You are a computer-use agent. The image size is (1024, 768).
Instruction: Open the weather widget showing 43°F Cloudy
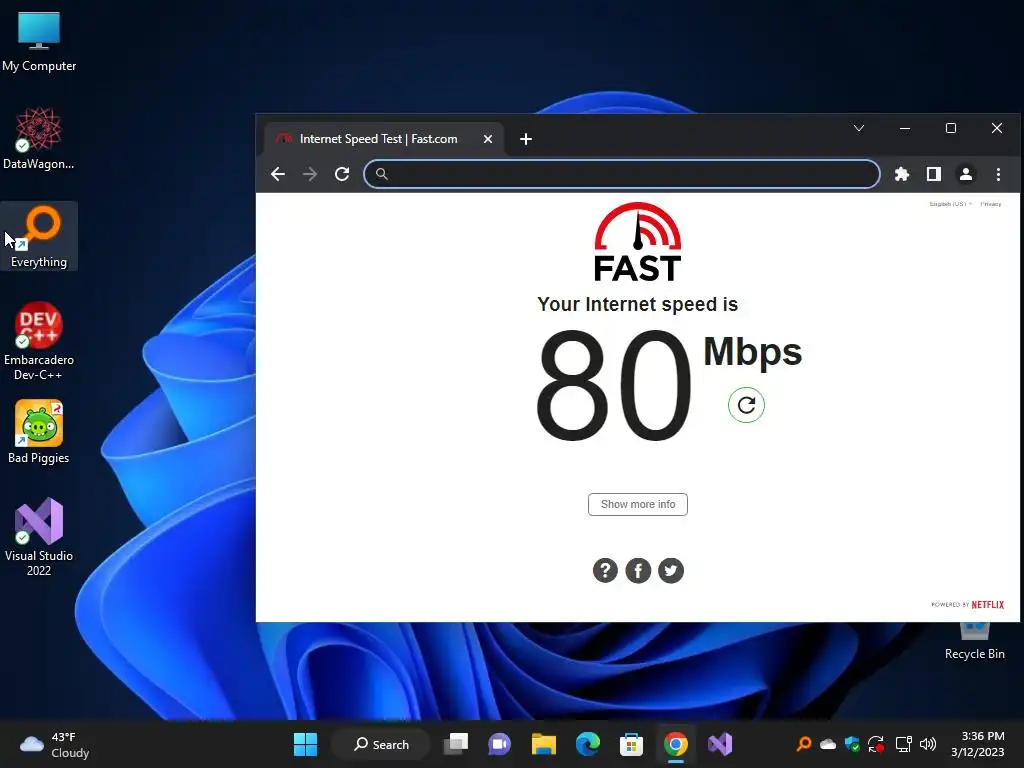tap(55, 744)
